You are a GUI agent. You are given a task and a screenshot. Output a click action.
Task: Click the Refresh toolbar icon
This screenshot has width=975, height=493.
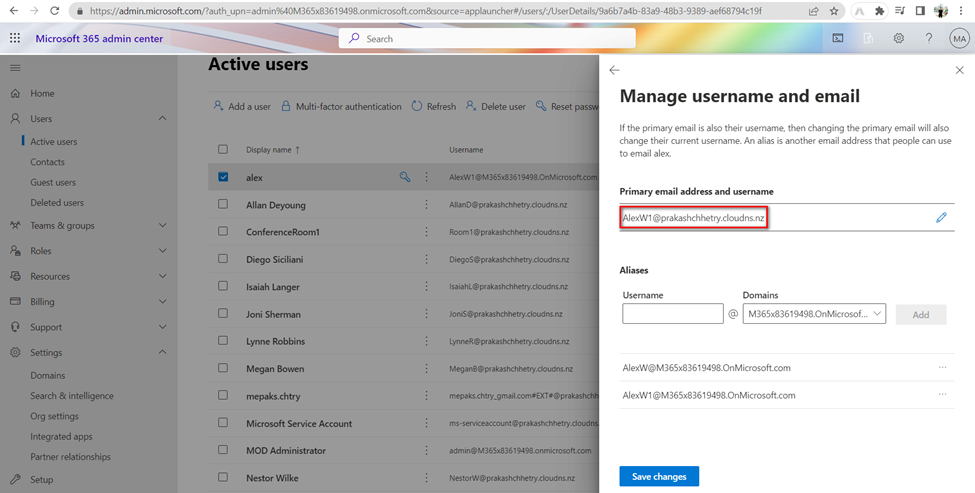pos(417,106)
